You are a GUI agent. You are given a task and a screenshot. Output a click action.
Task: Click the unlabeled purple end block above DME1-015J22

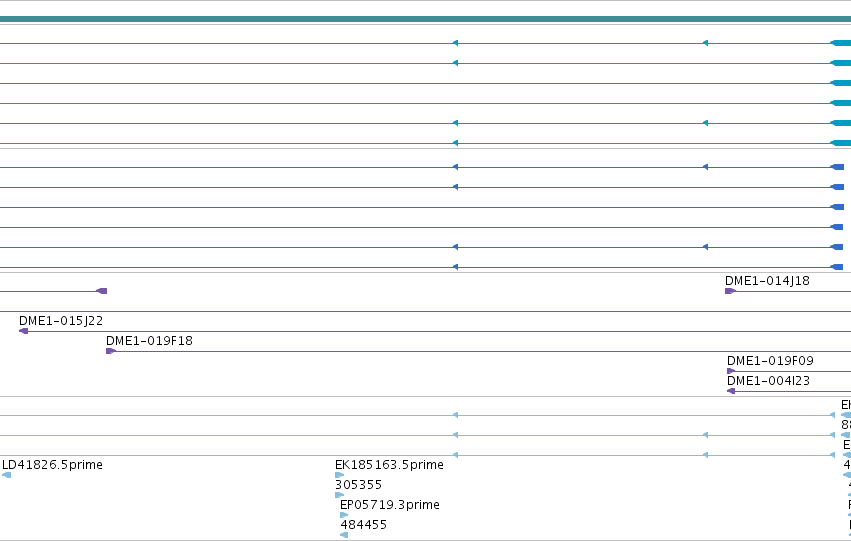point(101,291)
